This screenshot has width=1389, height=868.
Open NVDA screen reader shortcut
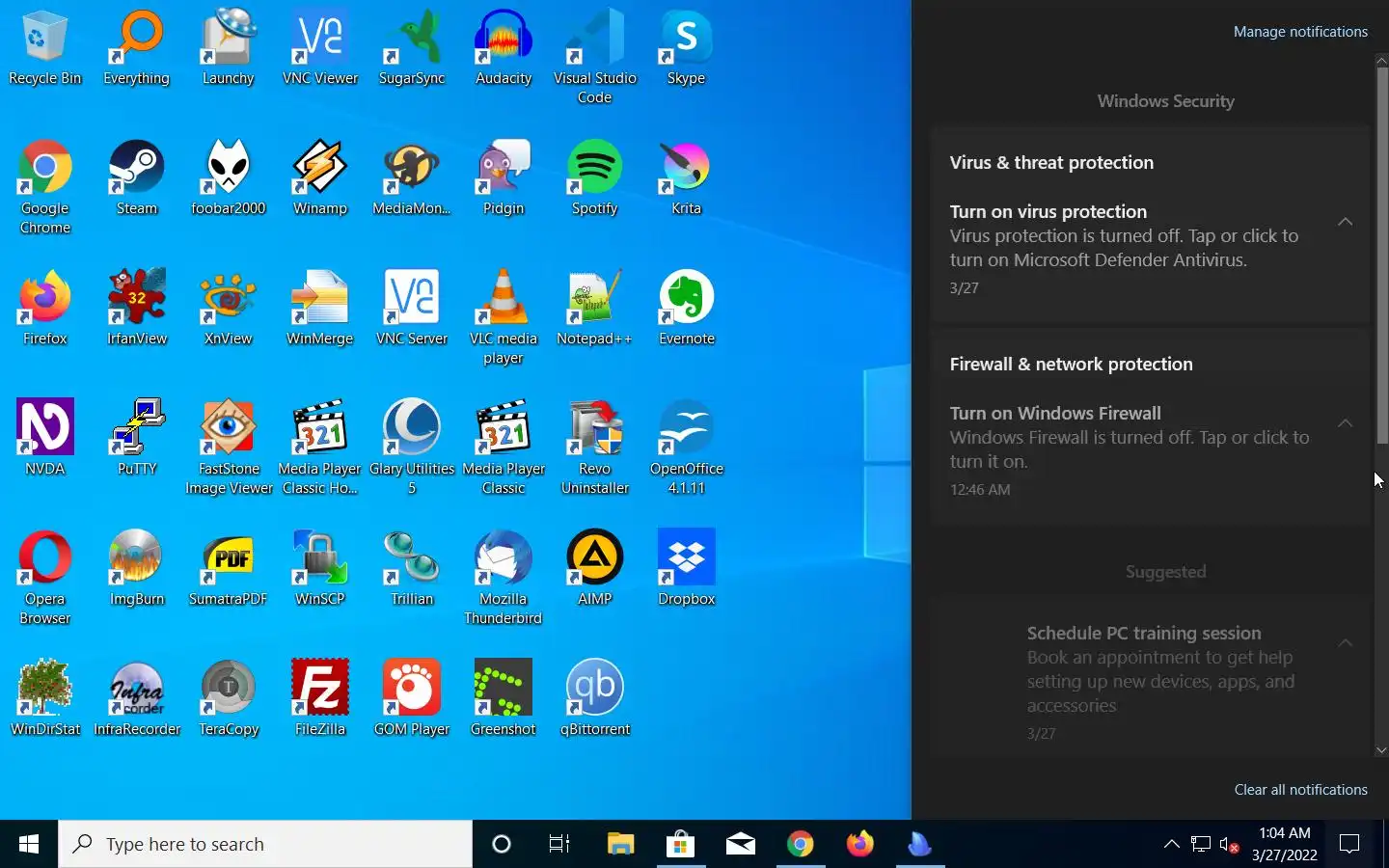pyautogui.click(x=44, y=439)
